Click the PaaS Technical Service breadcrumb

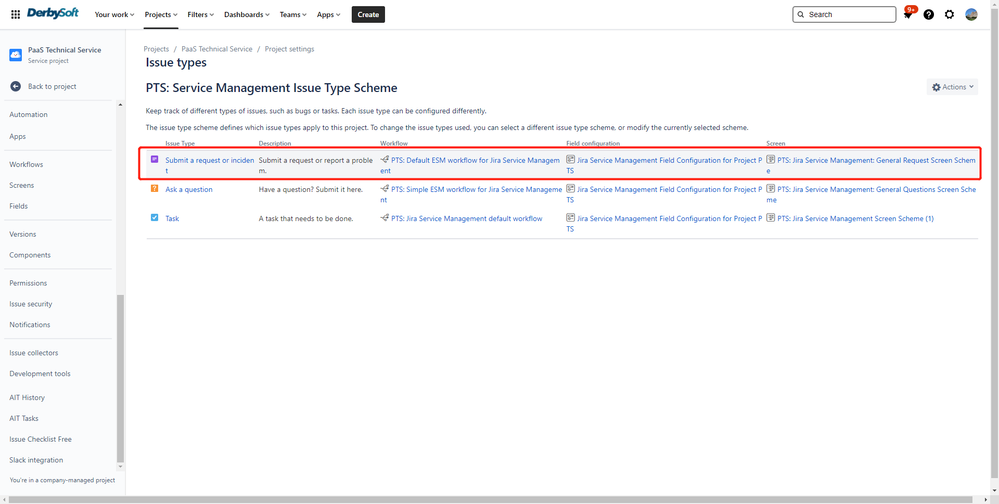coord(217,49)
